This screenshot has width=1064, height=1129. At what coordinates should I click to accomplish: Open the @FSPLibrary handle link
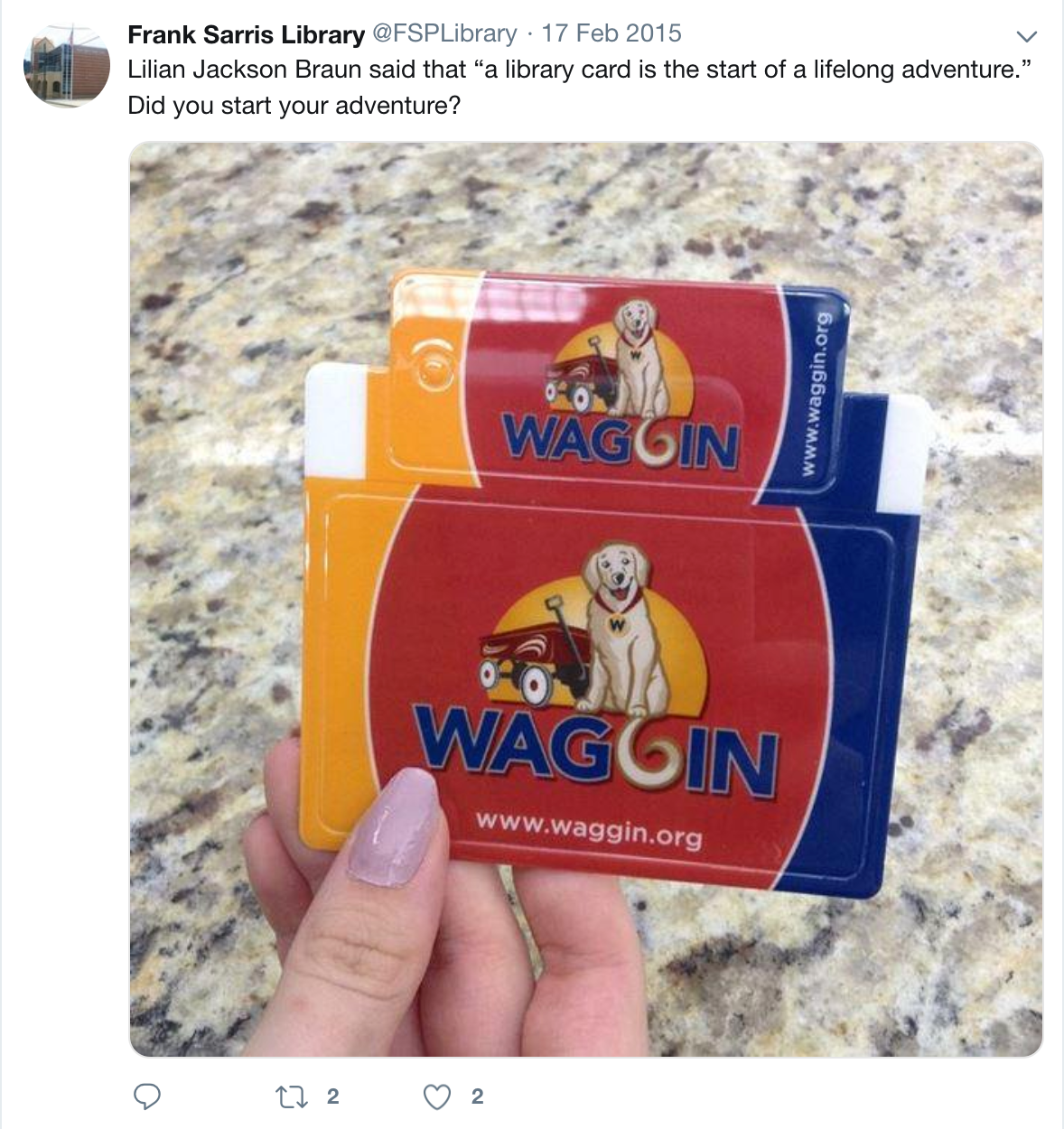click(x=445, y=34)
